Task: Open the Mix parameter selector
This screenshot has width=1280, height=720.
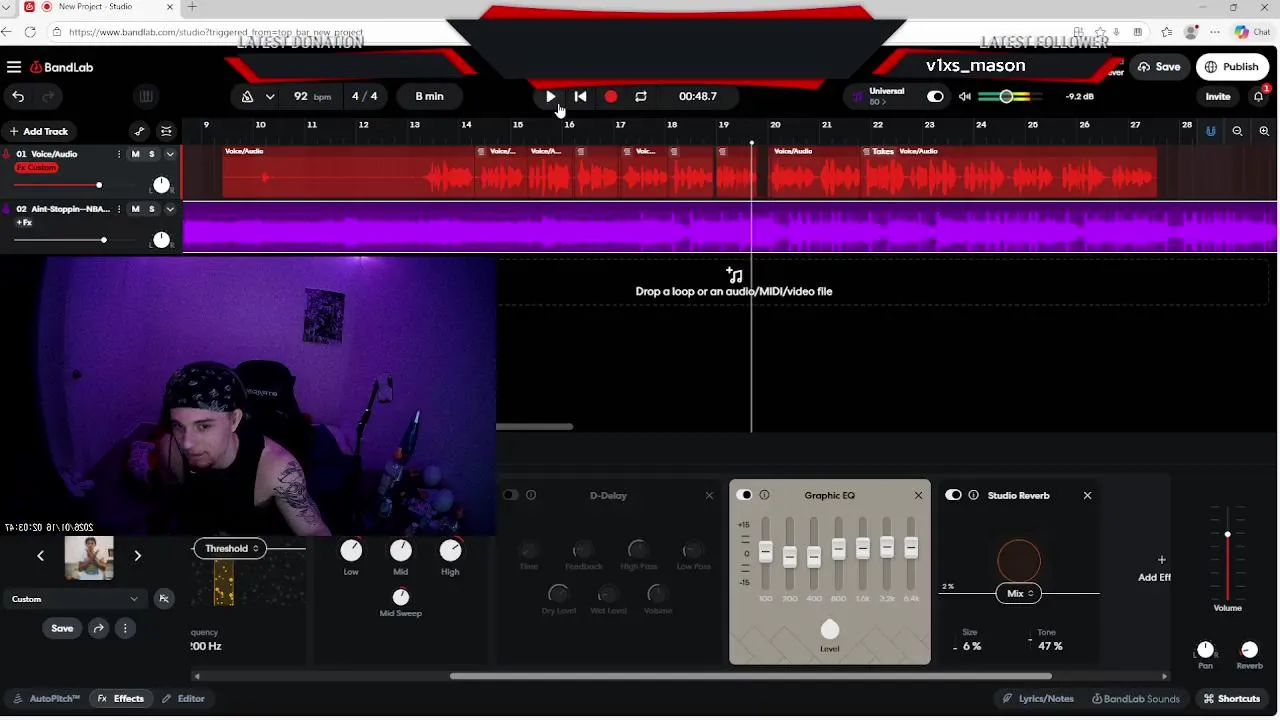Action: point(1019,593)
